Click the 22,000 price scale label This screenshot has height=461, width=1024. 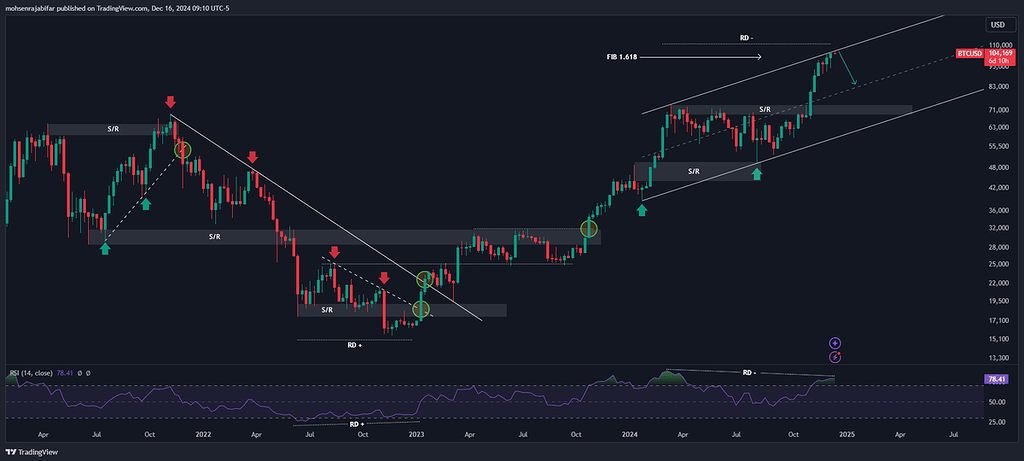tap(1000, 283)
